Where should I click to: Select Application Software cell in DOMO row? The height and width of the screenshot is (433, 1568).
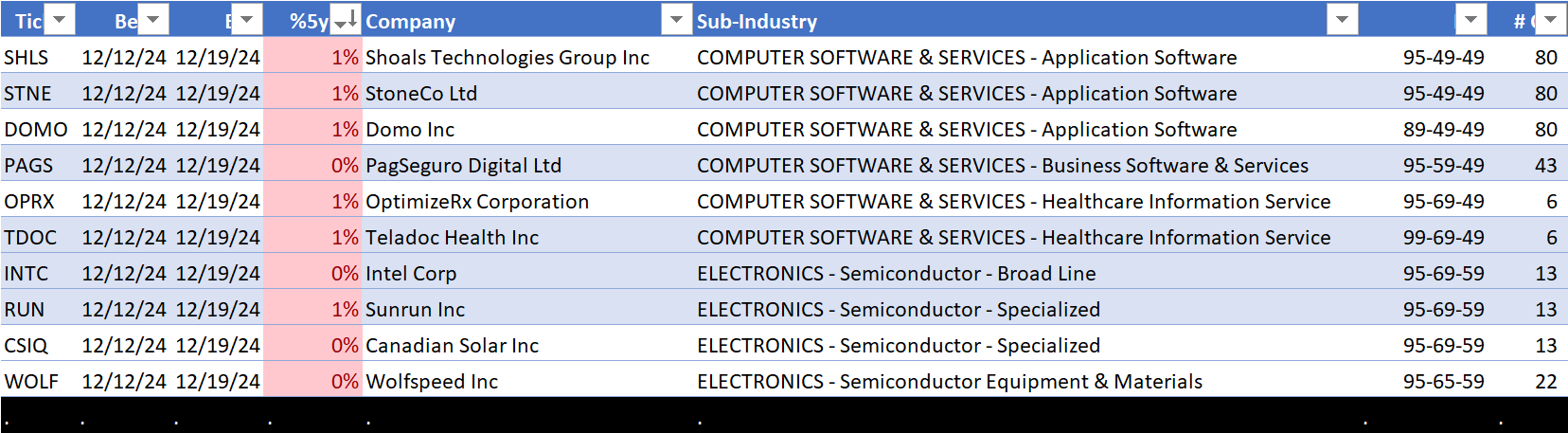[x=967, y=129]
